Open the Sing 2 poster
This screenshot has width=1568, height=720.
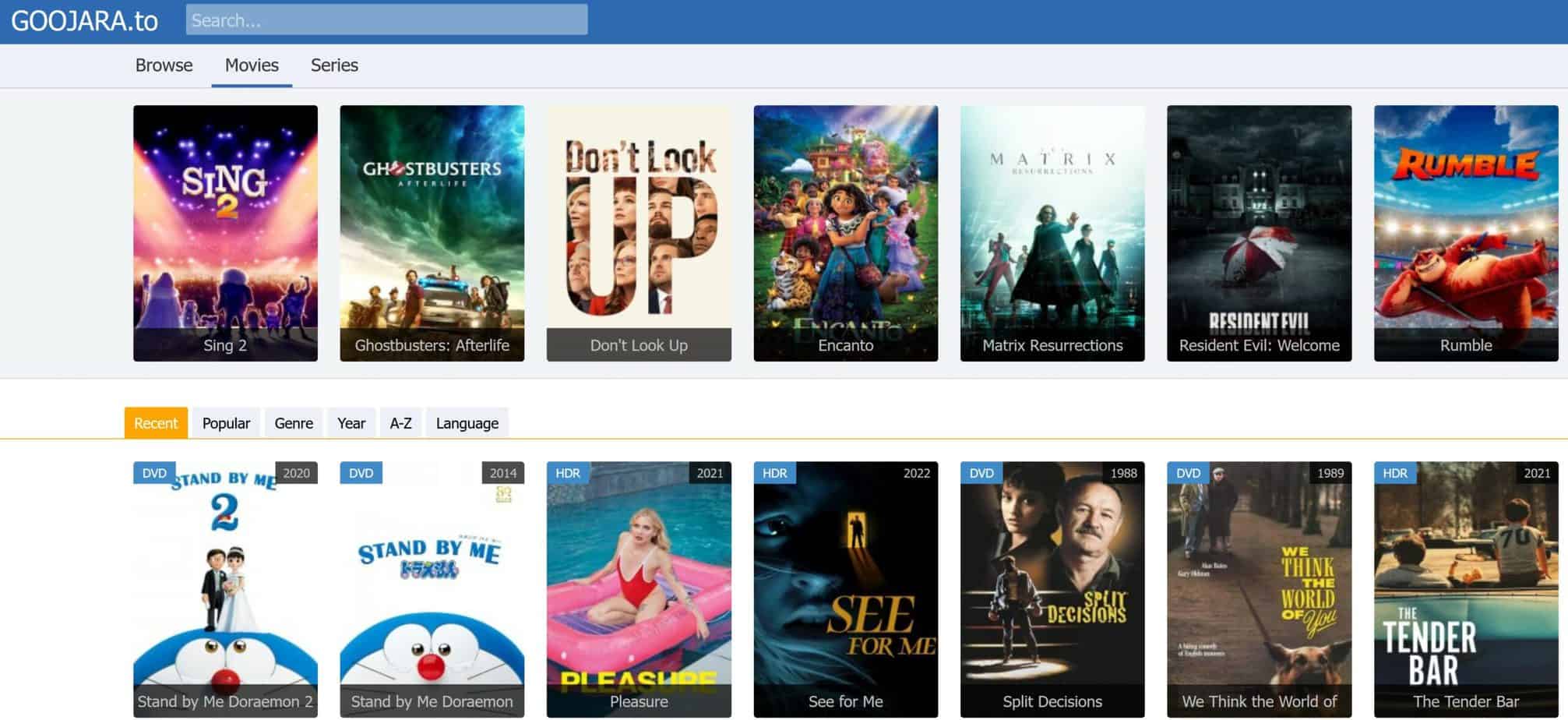pos(225,233)
